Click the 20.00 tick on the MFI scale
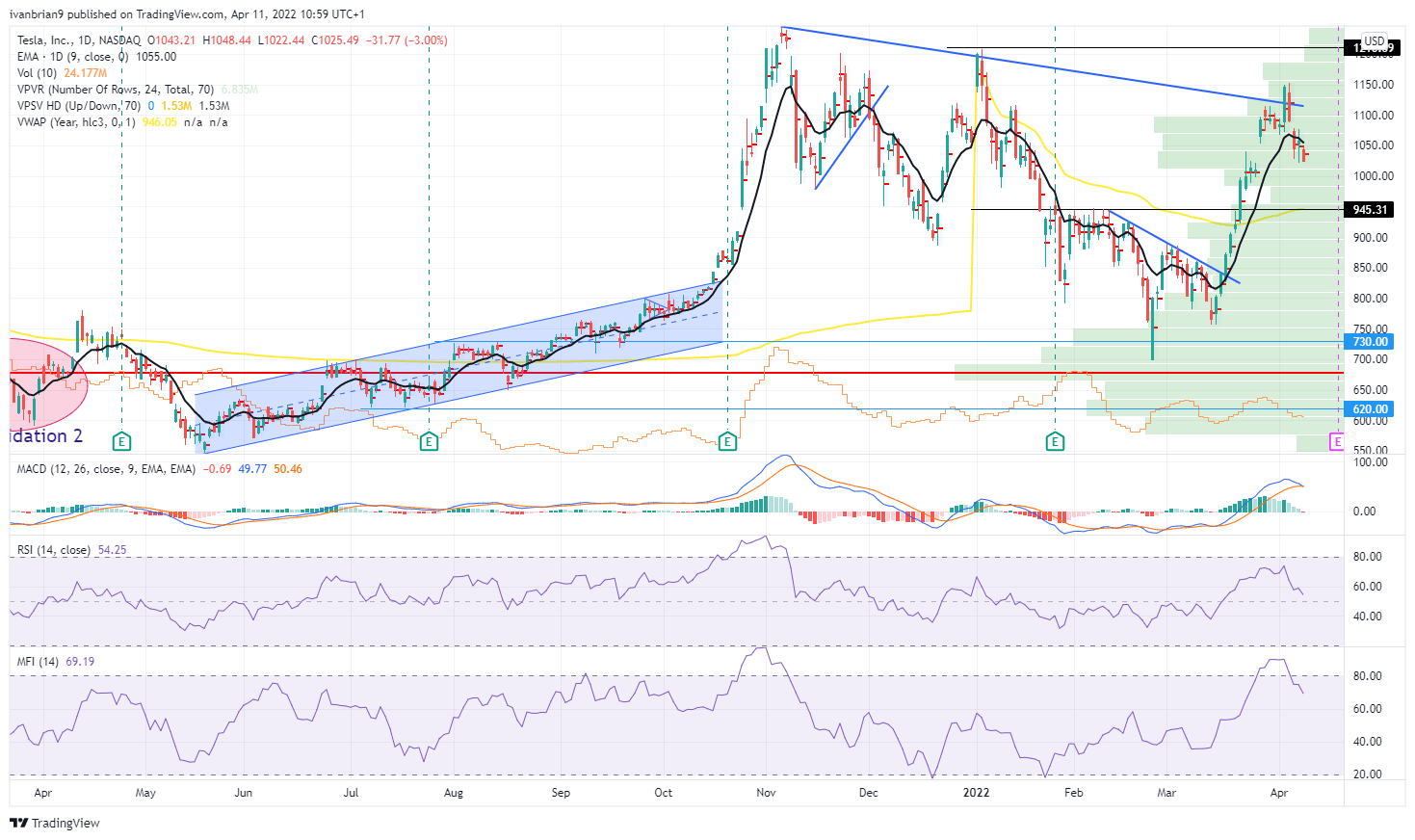Screen dimensions: 1415x840 [x=1368, y=774]
